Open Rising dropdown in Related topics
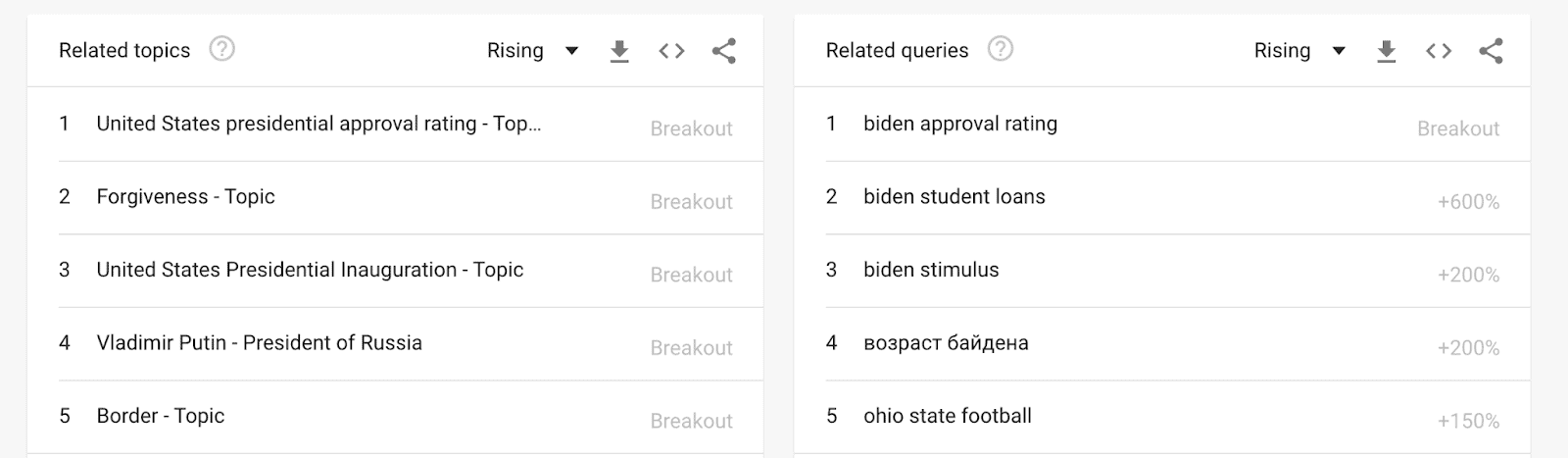1568x458 pixels. pyautogui.click(x=532, y=51)
